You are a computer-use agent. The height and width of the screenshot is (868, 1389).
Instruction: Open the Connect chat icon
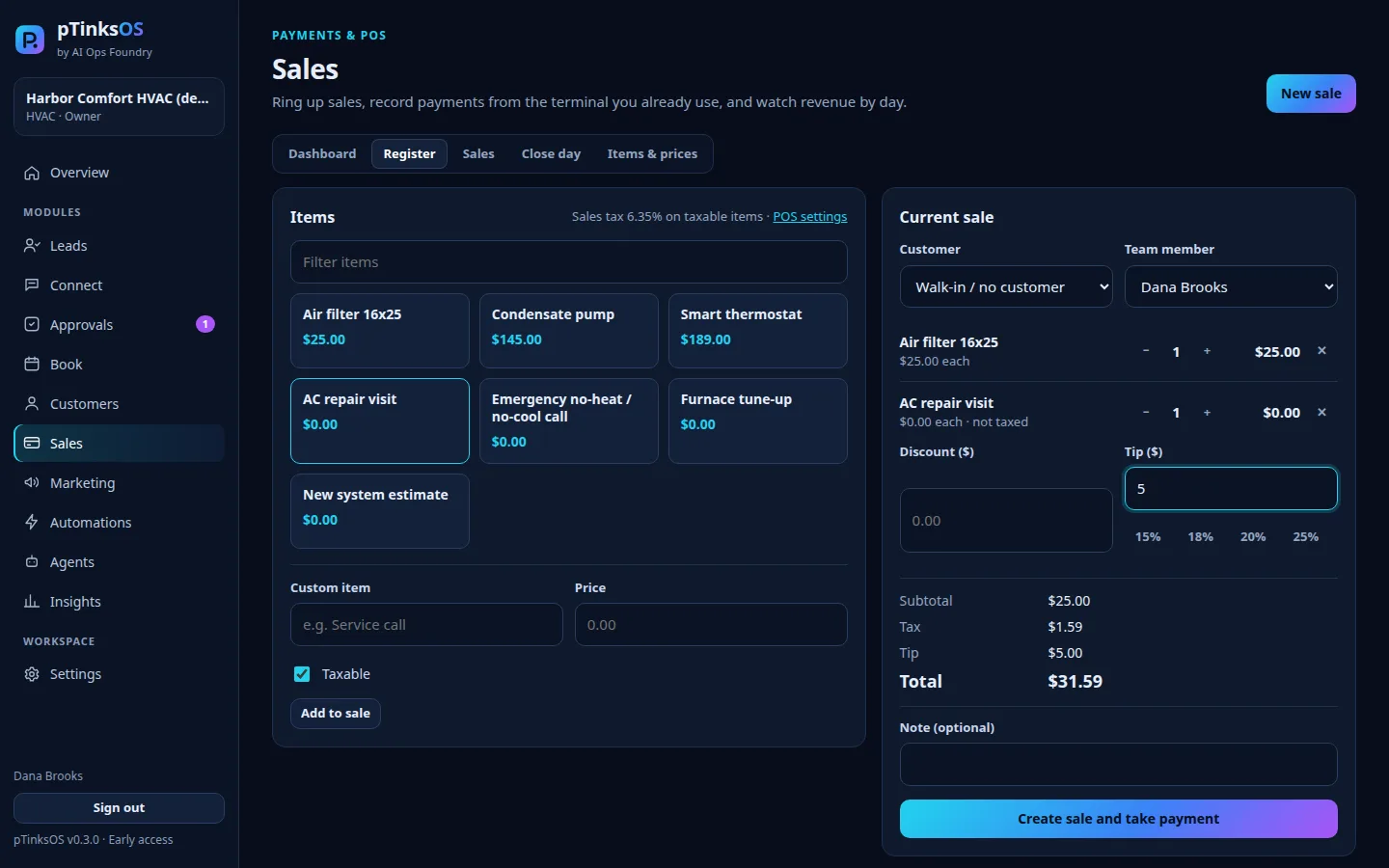(32, 285)
